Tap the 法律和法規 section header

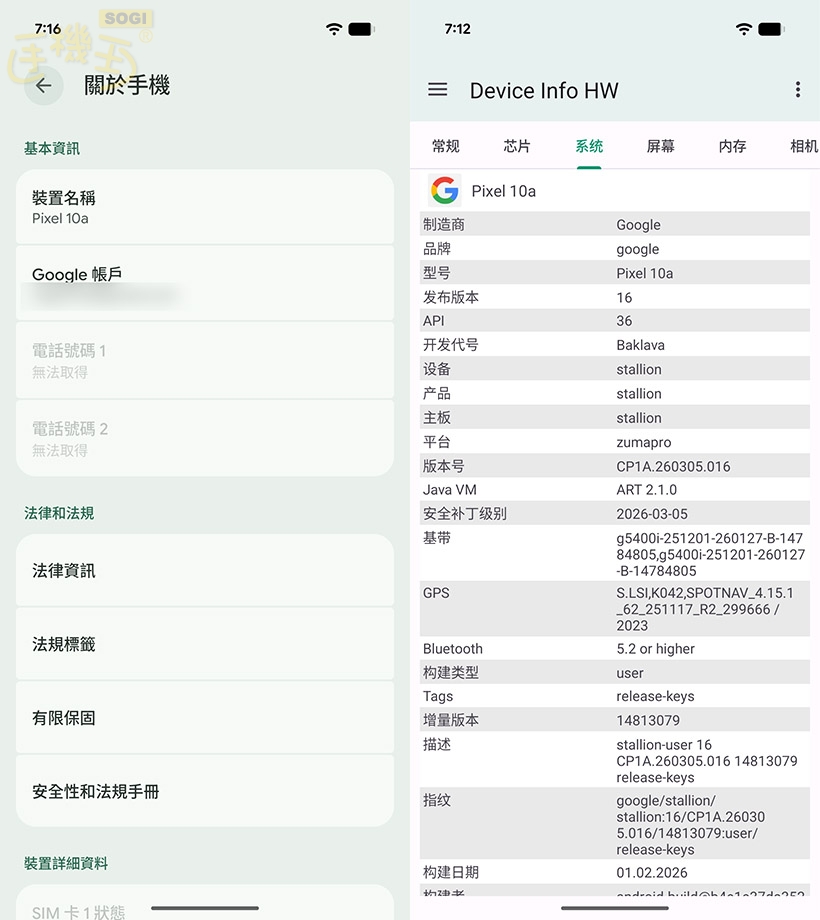(x=59, y=513)
